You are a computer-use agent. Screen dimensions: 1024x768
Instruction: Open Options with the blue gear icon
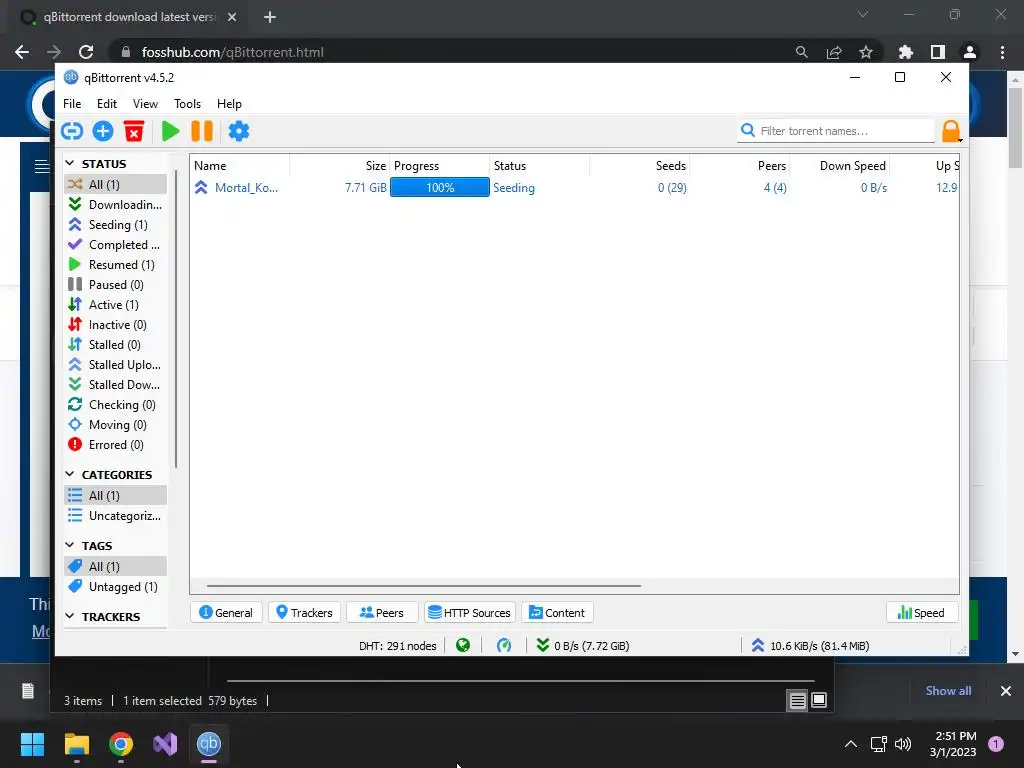[x=238, y=131]
